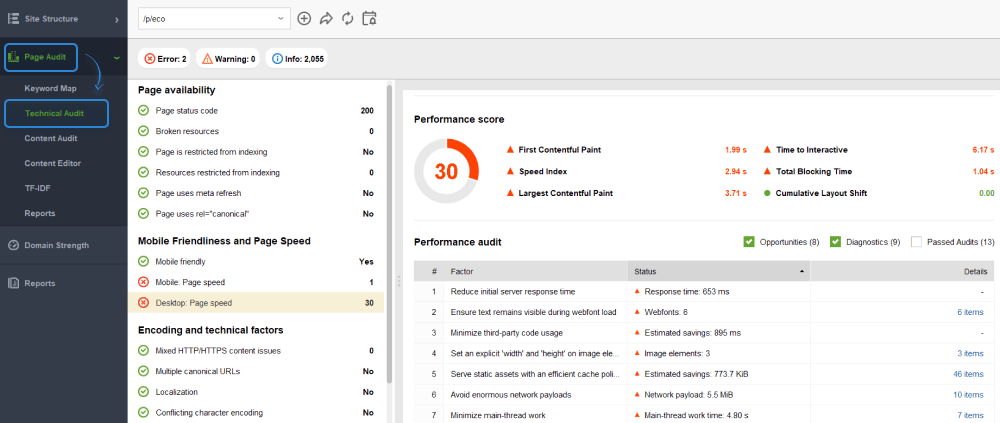Select Resources restricted from indexing row
Viewport: 1000px width, 423px height.
click(256, 172)
